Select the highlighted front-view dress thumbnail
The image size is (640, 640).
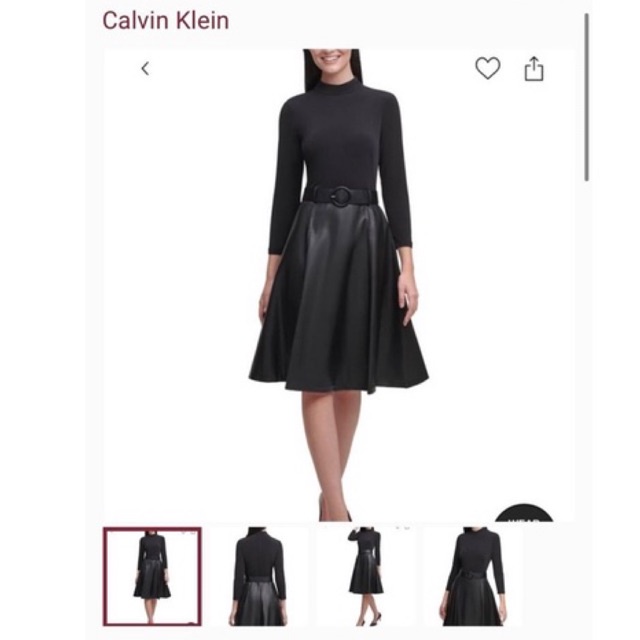click(x=152, y=576)
